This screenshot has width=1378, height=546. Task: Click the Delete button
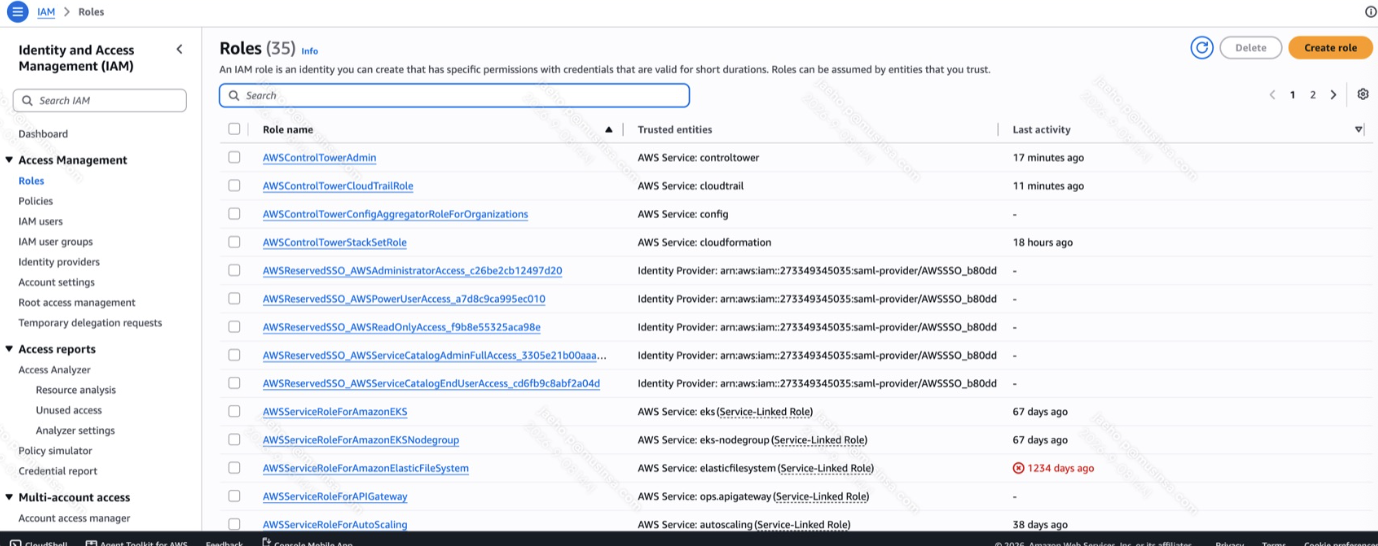1250,48
